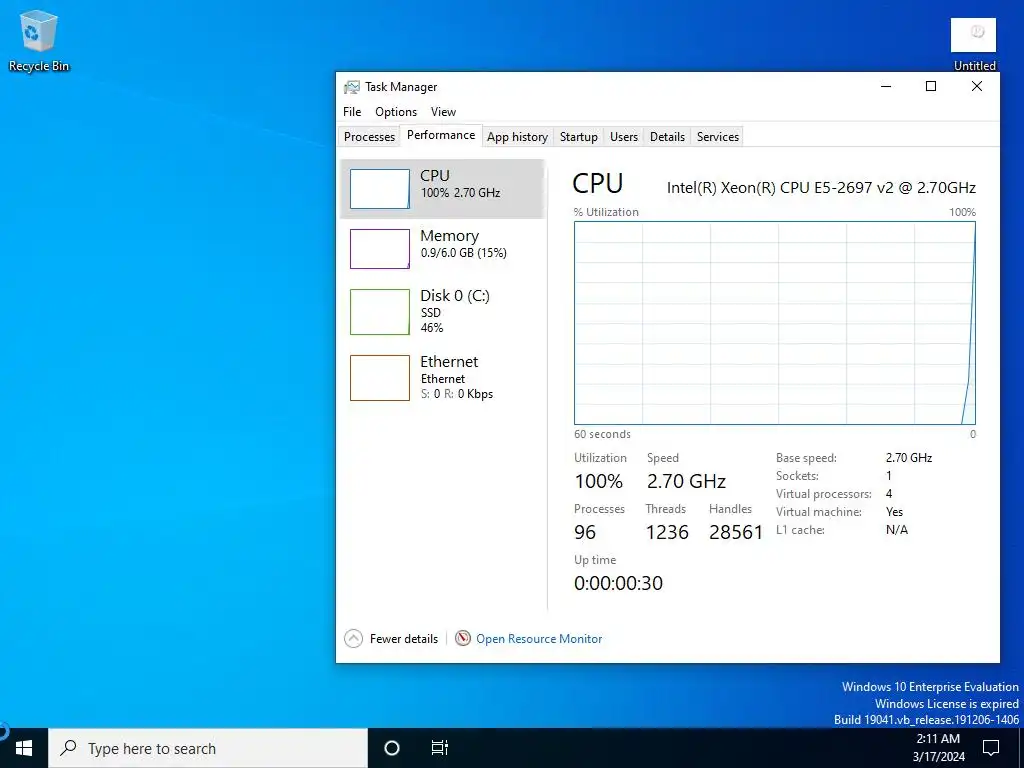Click the Sockets value 1
Viewport: 1024px width, 768px height.
click(x=889, y=476)
